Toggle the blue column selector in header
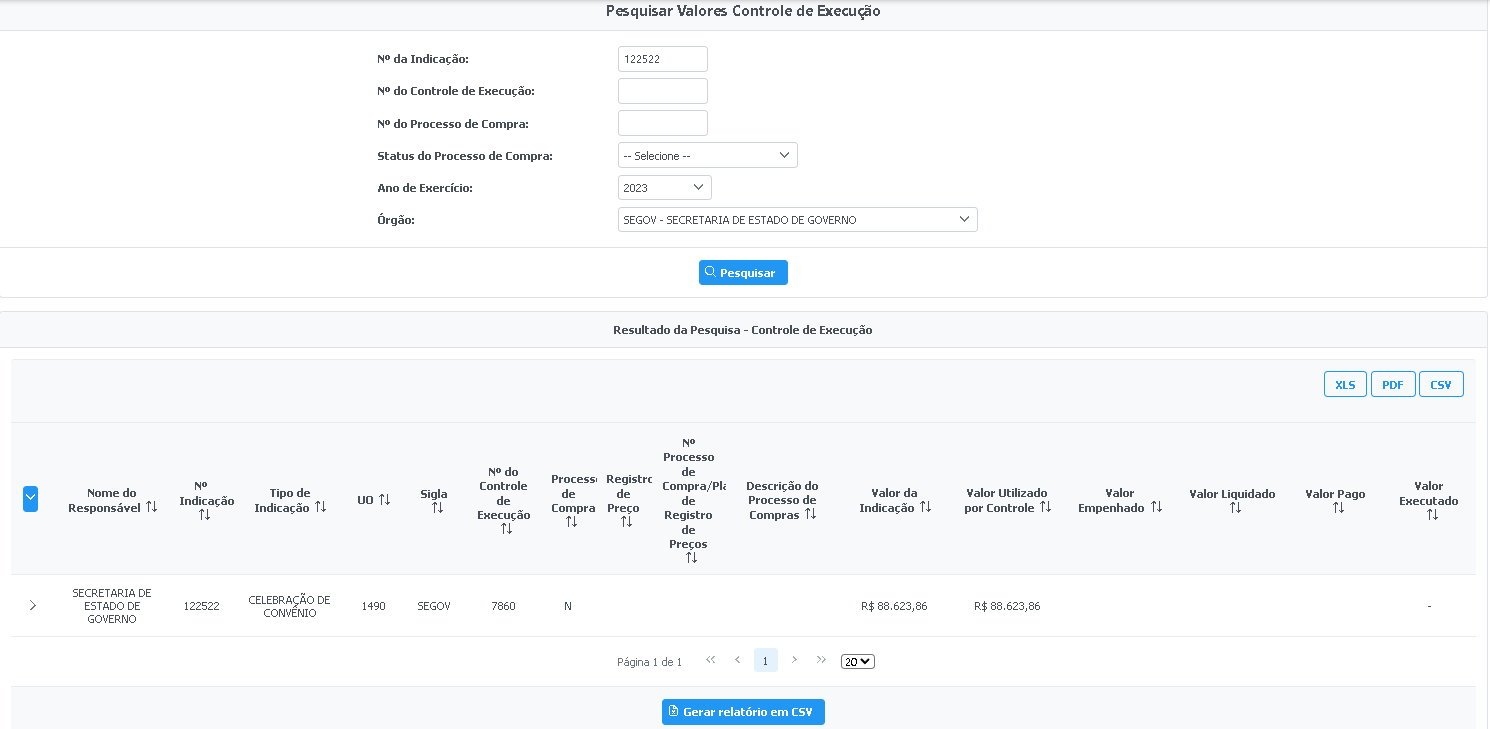The width and height of the screenshot is (1490, 729). [30, 499]
